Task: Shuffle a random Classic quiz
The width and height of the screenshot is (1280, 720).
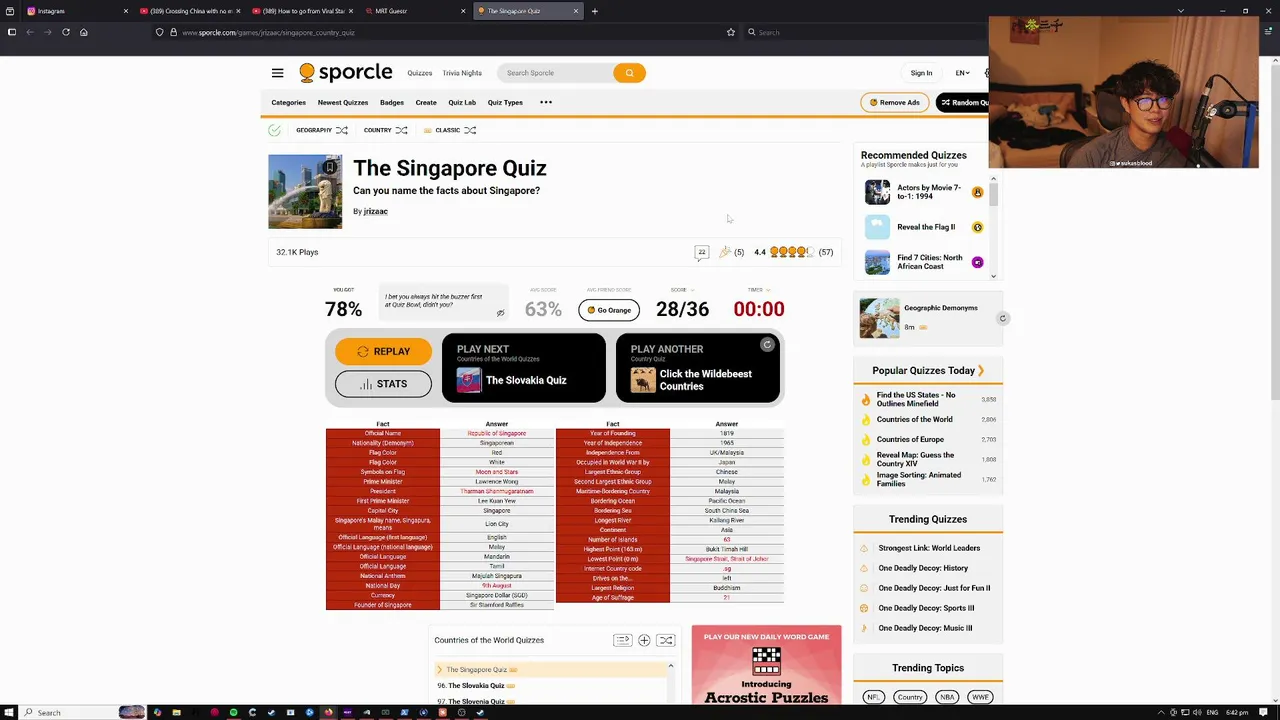Action: 470,130
